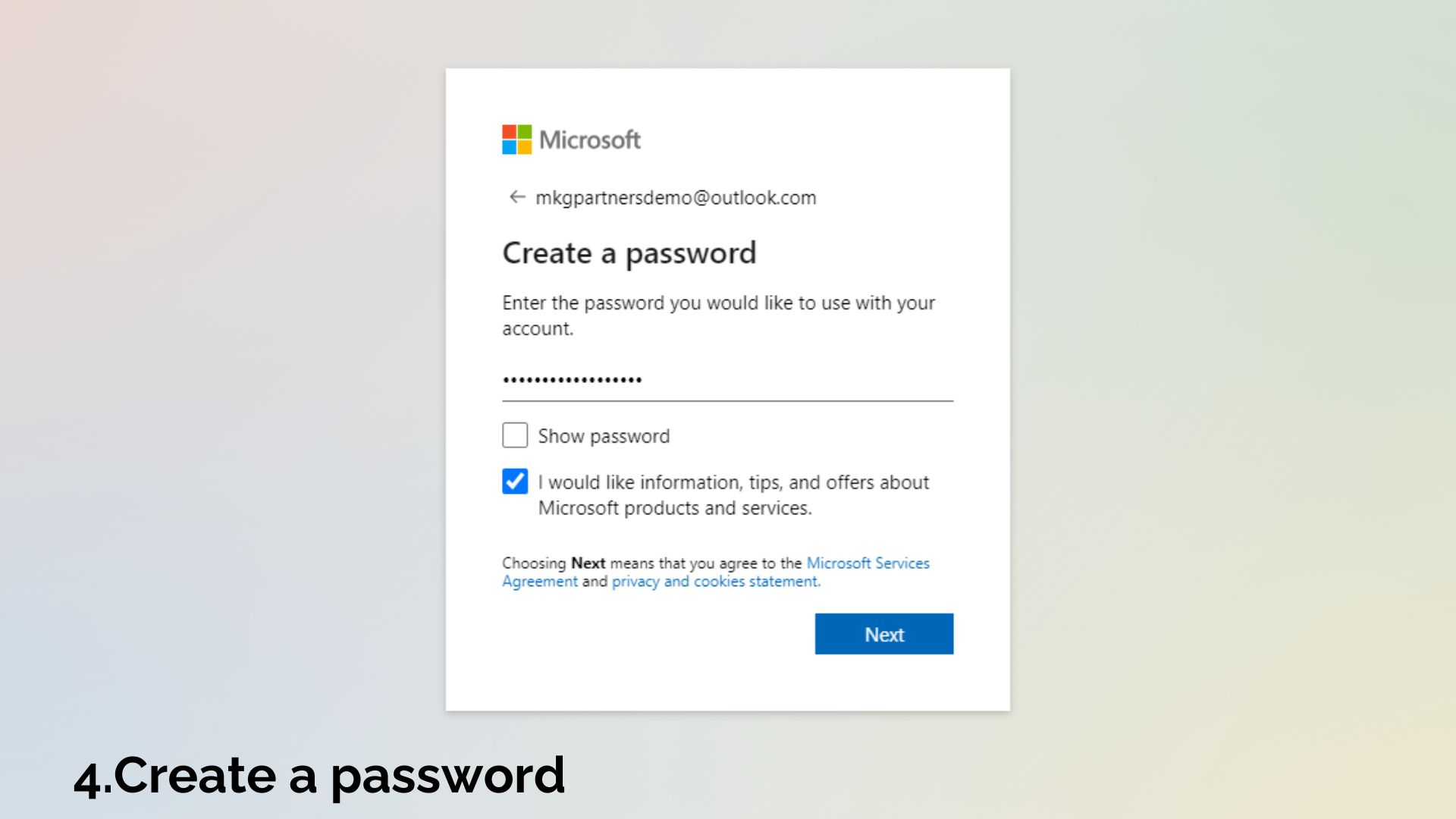Click the '4.Create a password' slide caption
Viewport: 1456px width, 819px height.
coord(319,776)
